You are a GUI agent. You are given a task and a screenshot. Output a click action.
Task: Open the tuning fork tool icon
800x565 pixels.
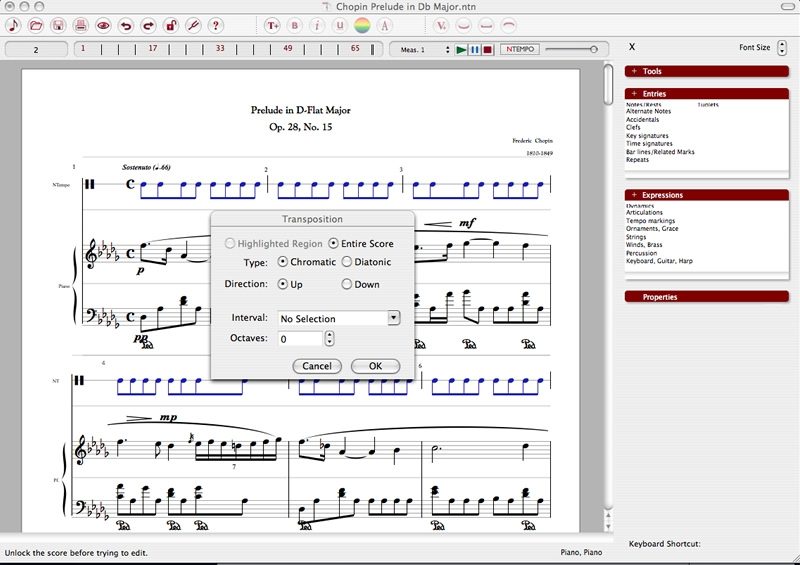pos(193,26)
